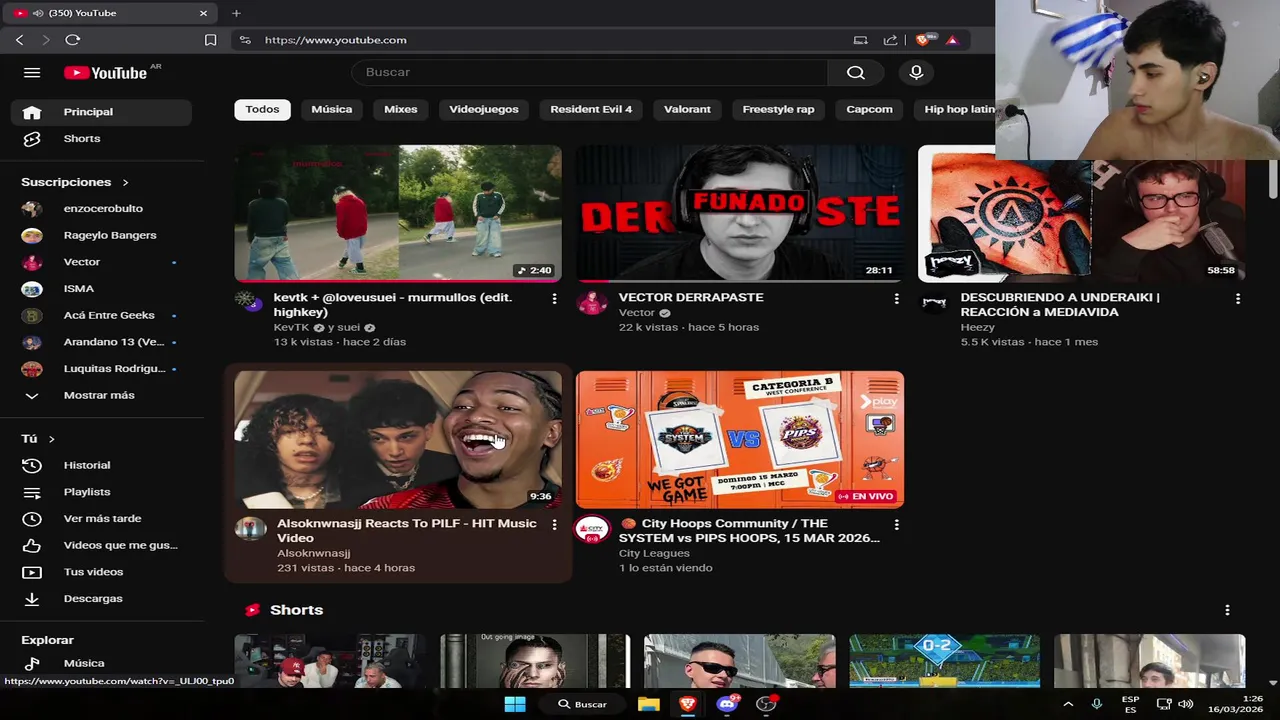Click the Brave Rewards triangle icon

point(952,40)
